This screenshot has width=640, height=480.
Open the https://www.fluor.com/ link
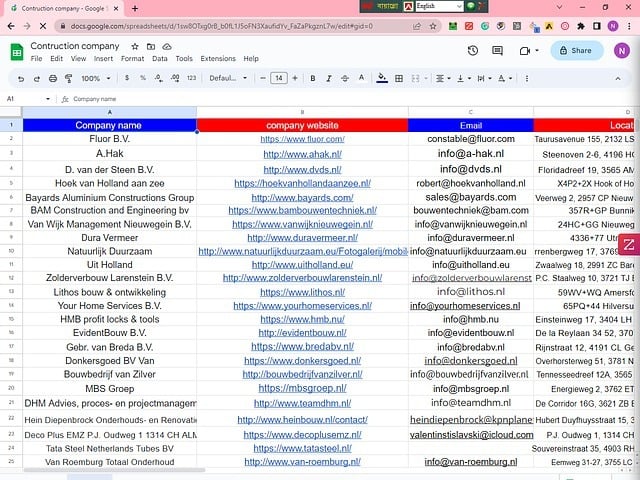point(302,139)
